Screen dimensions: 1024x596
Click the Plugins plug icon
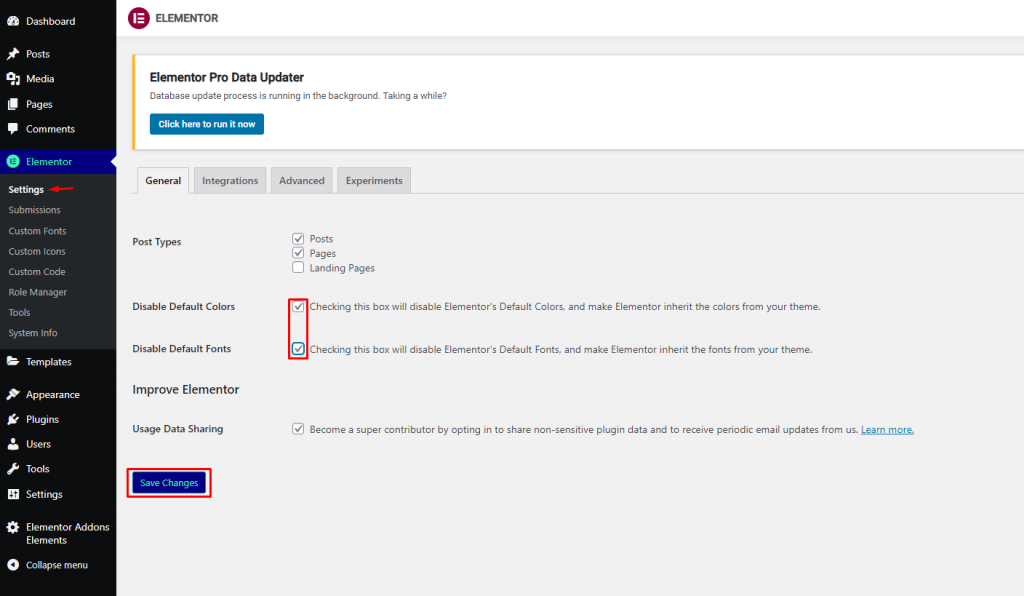(13, 419)
